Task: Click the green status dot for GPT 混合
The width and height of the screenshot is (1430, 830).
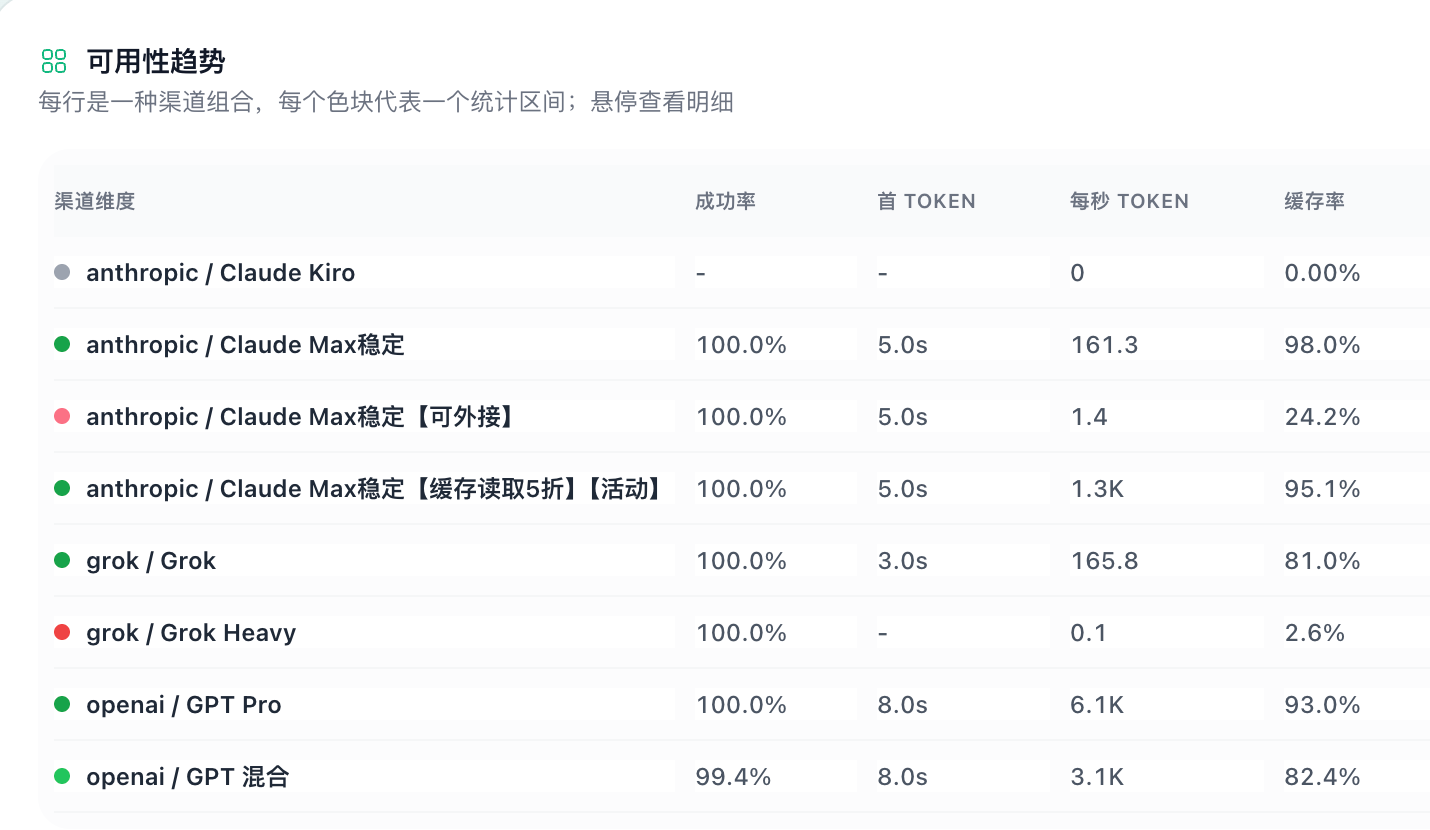Action: click(62, 776)
